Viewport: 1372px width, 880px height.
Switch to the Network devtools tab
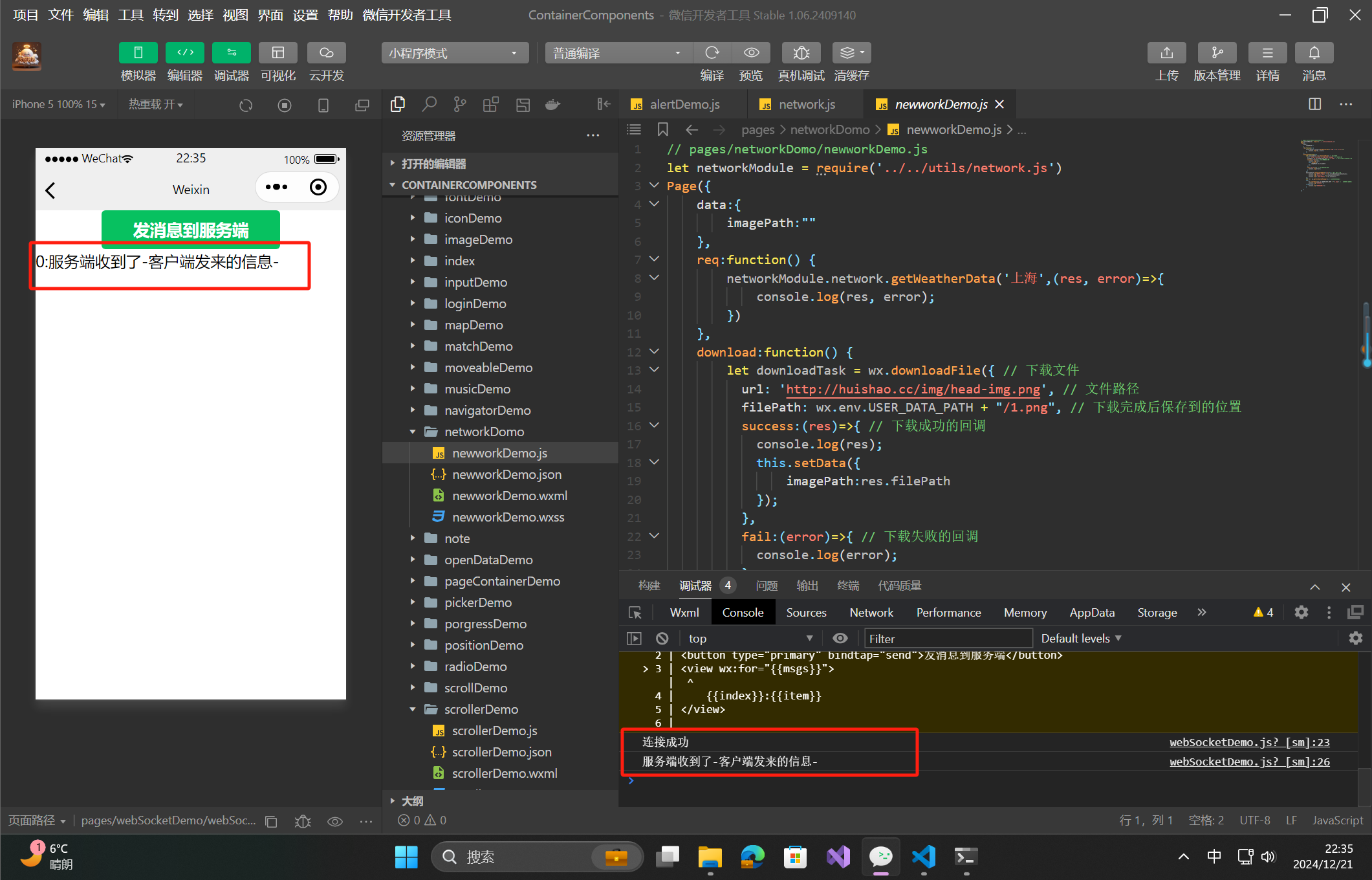point(871,613)
